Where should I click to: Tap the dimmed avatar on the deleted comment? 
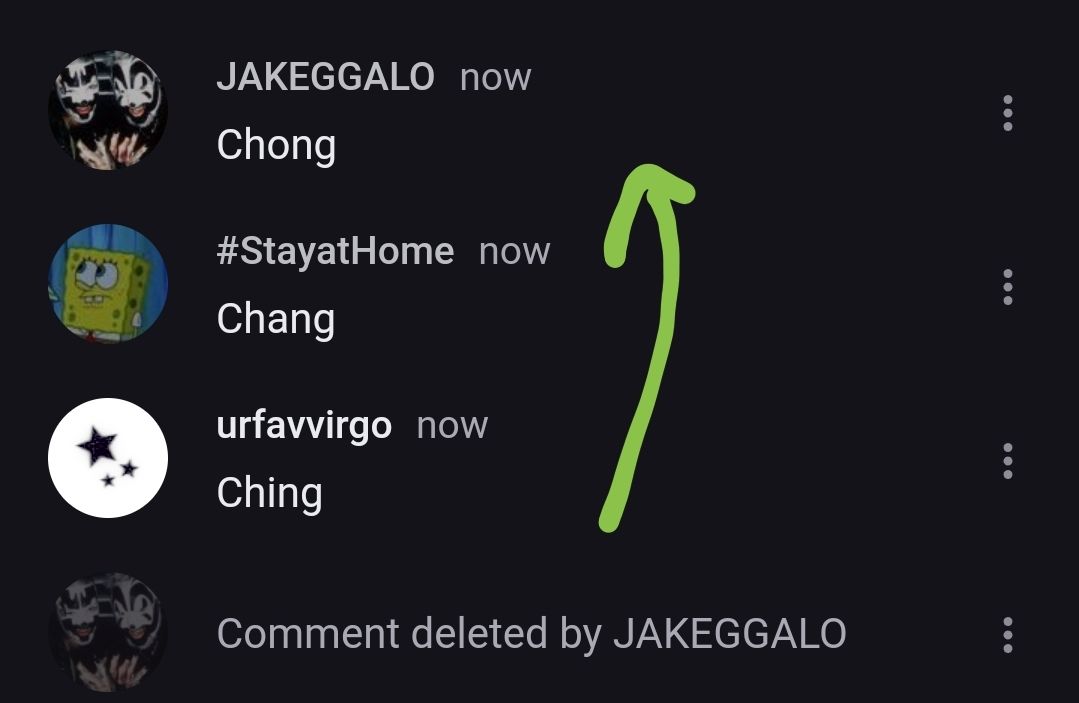pyautogui.click(x=108, y=631)
